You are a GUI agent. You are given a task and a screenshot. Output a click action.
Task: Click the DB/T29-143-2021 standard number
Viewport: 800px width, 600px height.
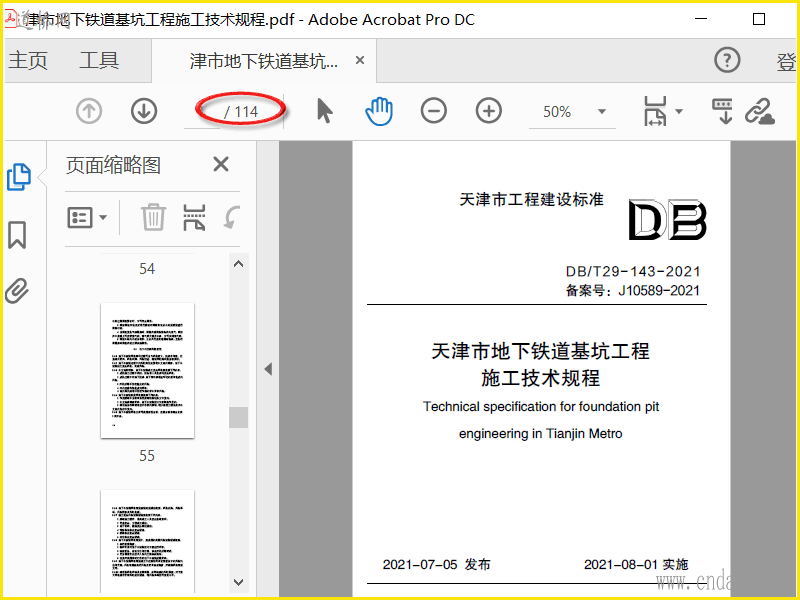pos(633,271)
